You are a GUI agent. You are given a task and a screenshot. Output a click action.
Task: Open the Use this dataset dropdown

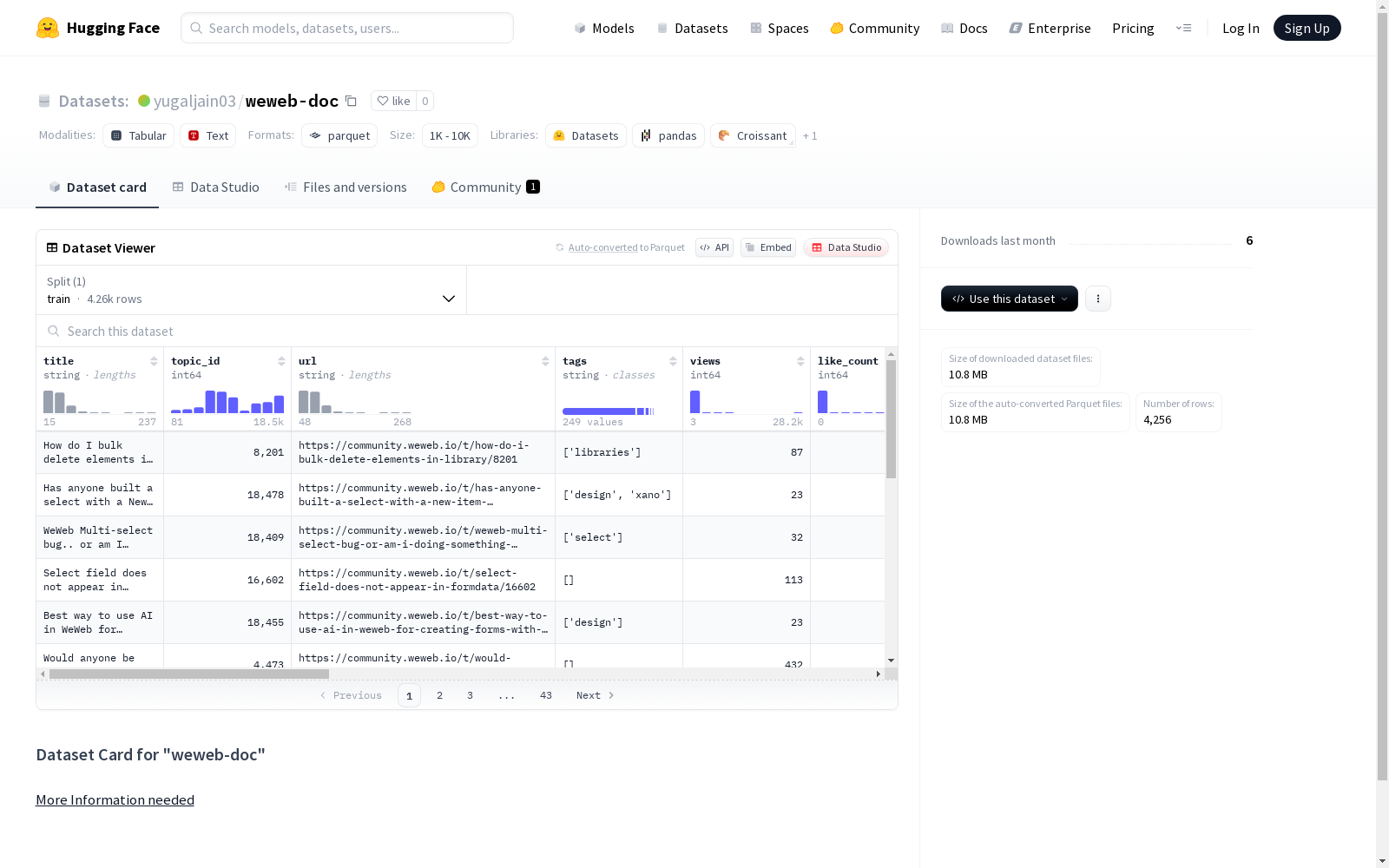[x=1010, y=299]
